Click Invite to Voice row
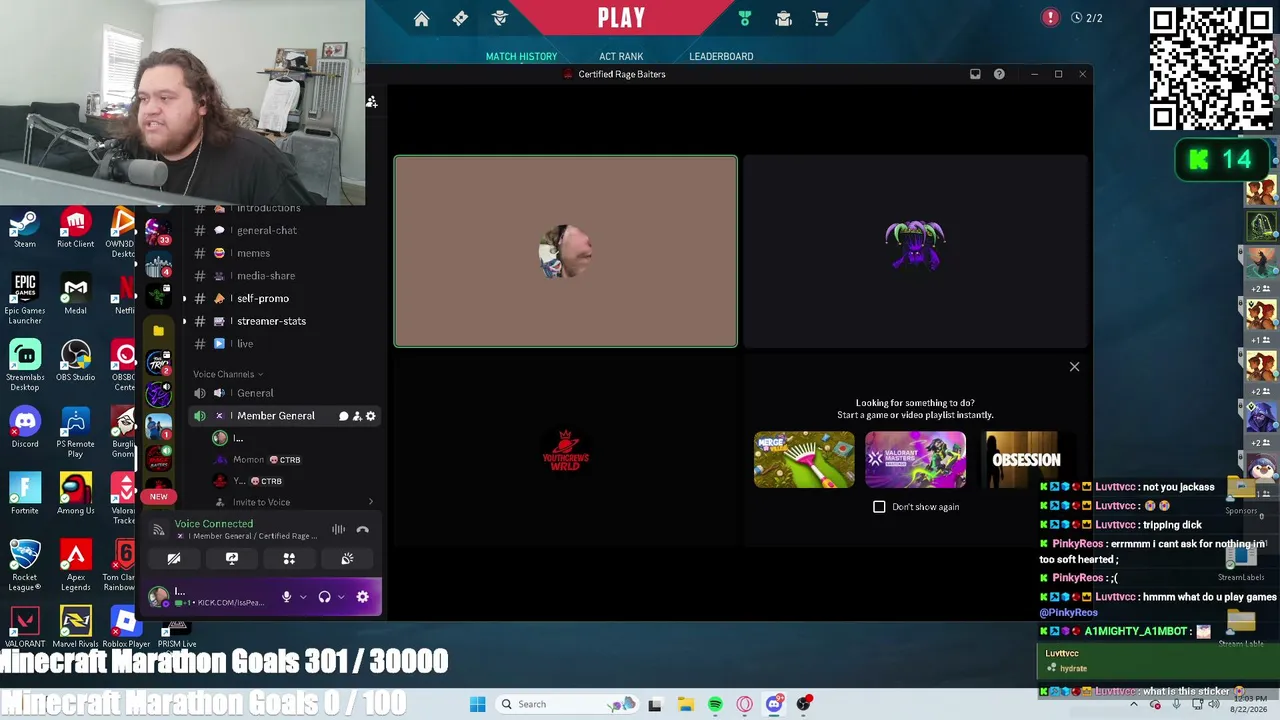Image resolution: width=1280 pixels, height=720 pixels. 290,502
